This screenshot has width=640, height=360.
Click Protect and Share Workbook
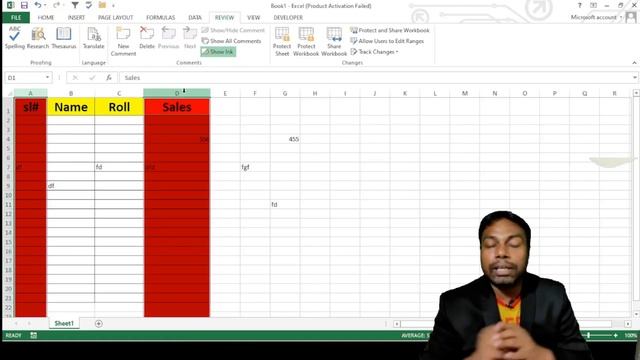[390, 30]
